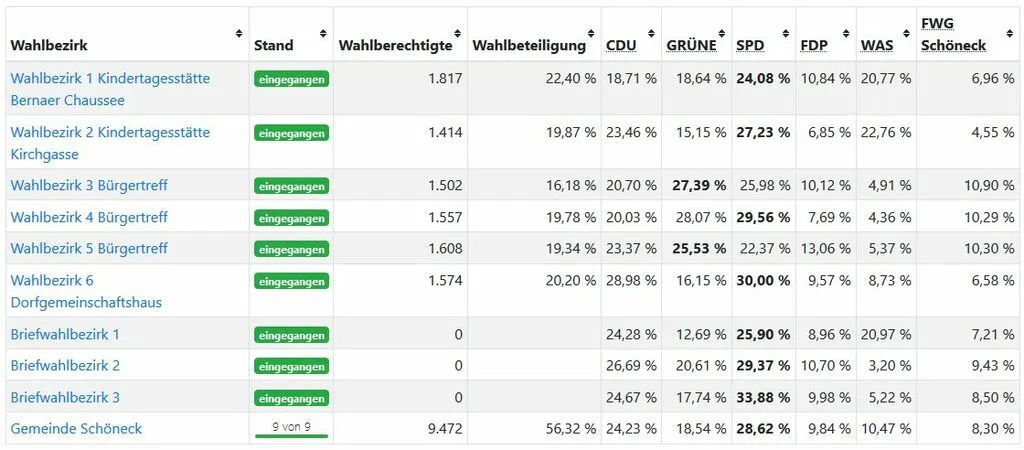Open Wahlbezirk 2 Kindertagesstätte Kirchgasse link
1024x450 pixels.
point(110,143)
